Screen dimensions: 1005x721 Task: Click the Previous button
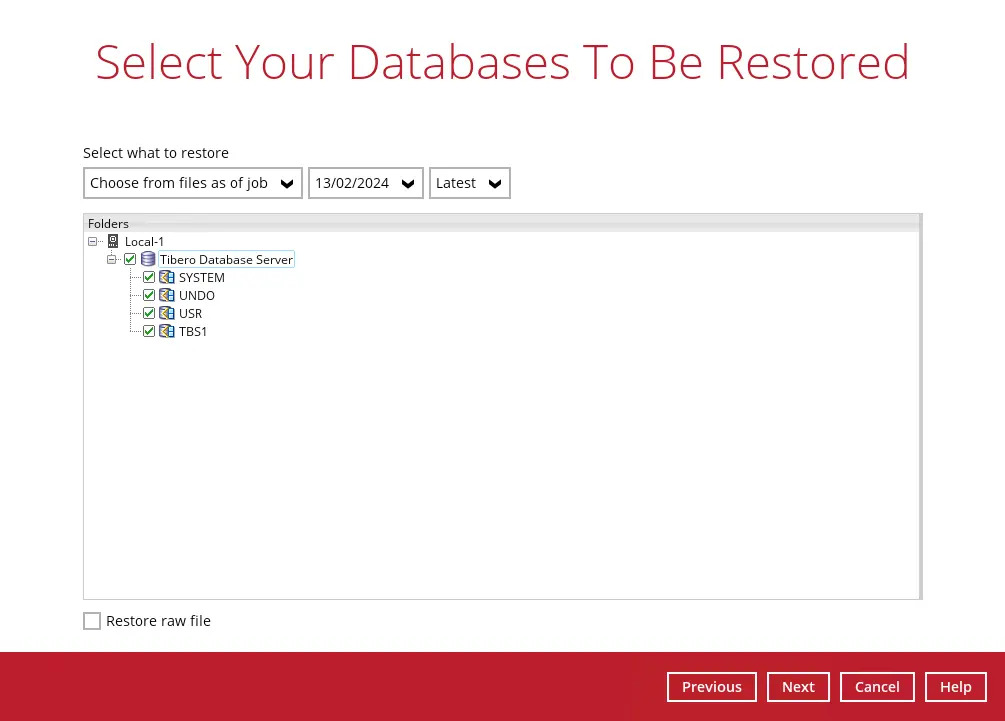click(711, 687)
